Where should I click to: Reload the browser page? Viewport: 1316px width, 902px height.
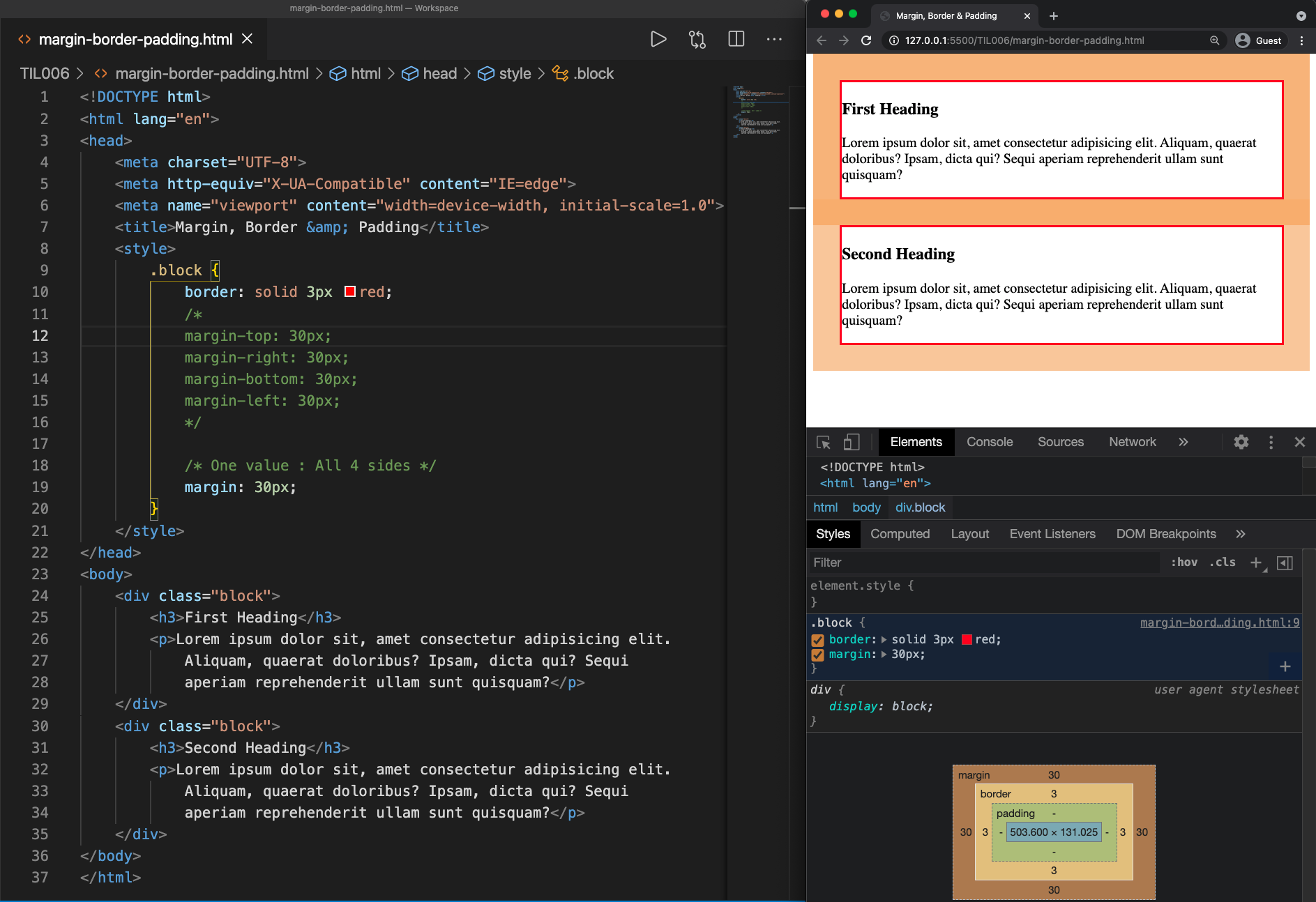click(x=866, y=40)
